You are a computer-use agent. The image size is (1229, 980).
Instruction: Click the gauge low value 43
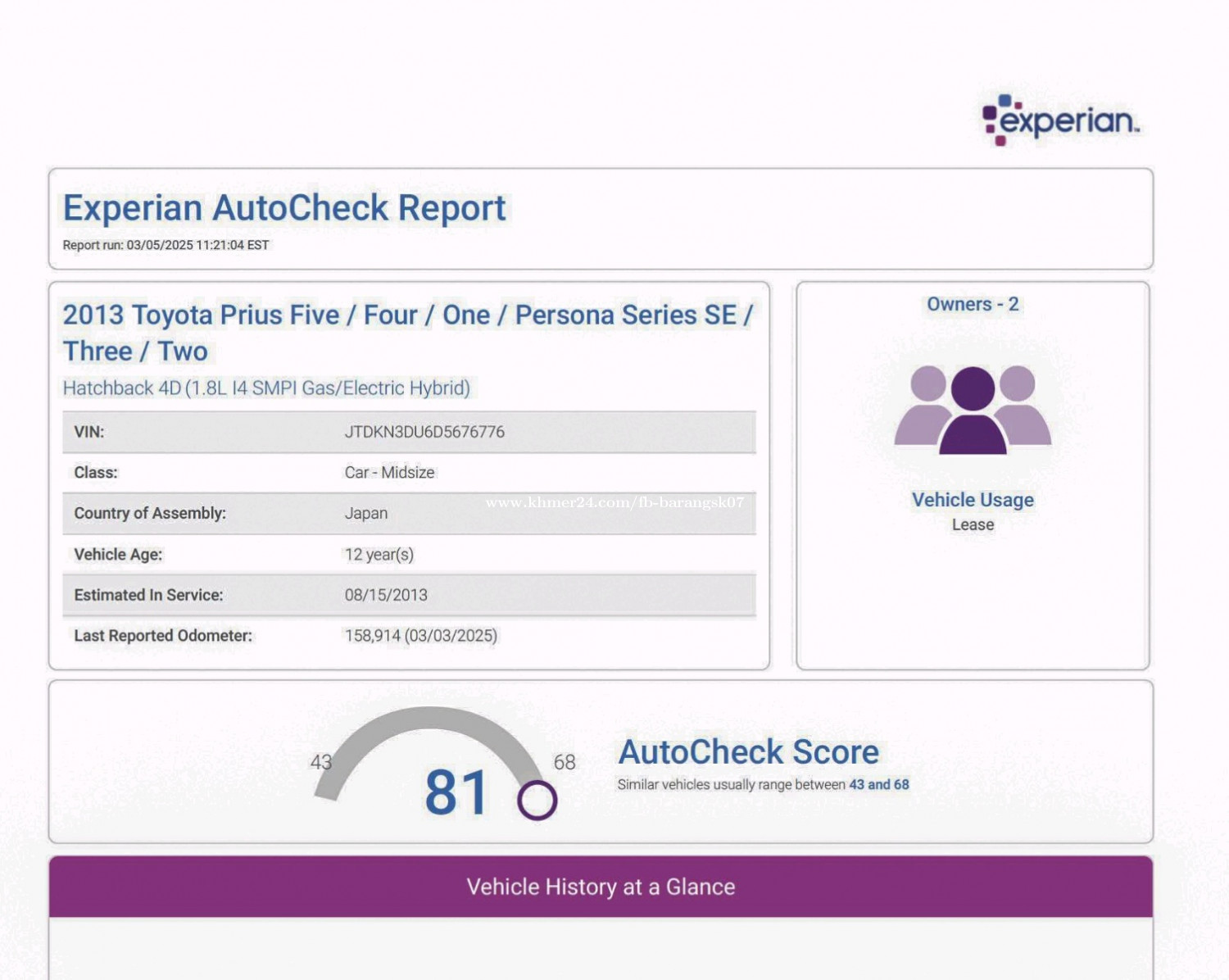[321, 762]
